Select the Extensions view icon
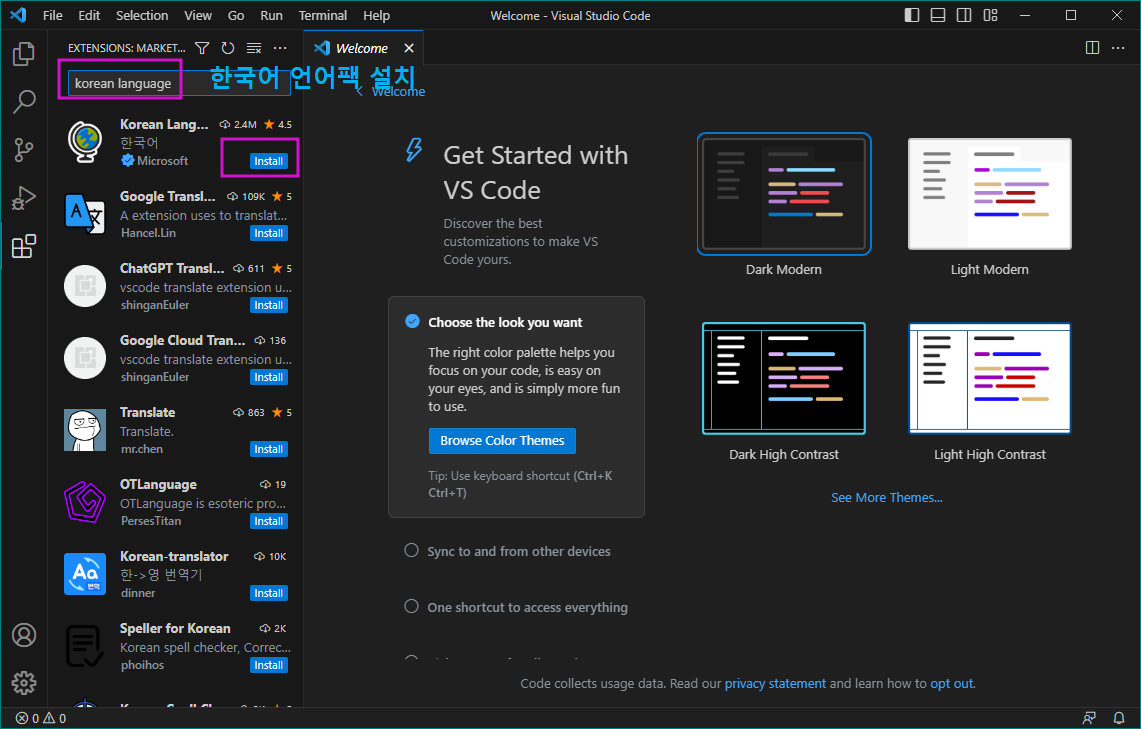 tap(23, 247)
